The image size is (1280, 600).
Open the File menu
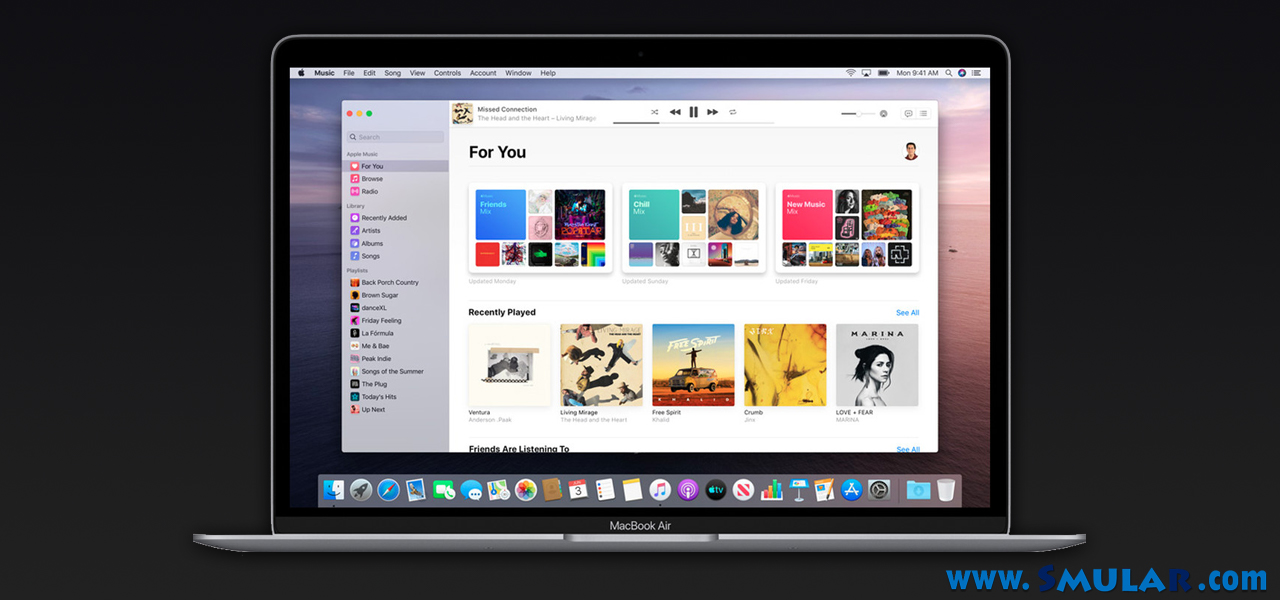point(349,73)
